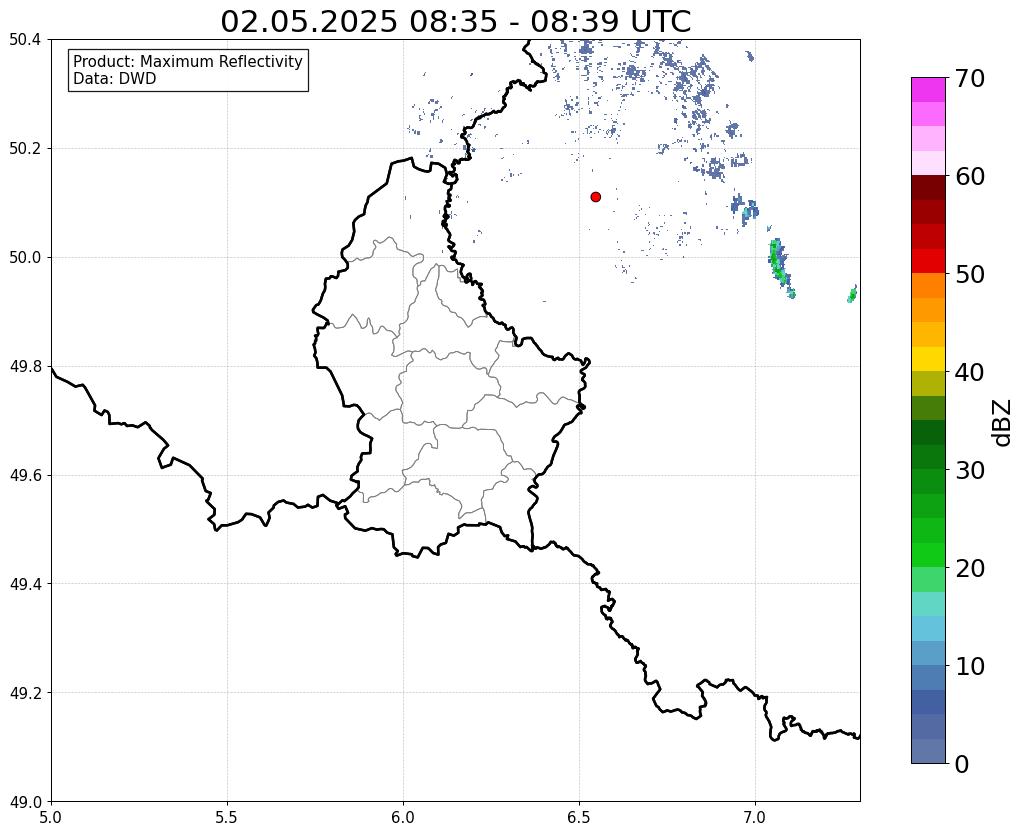Click the longitude axis label '6.5'
The width and height of the screenshot is (1023, 834).
[x=579, y=817]
